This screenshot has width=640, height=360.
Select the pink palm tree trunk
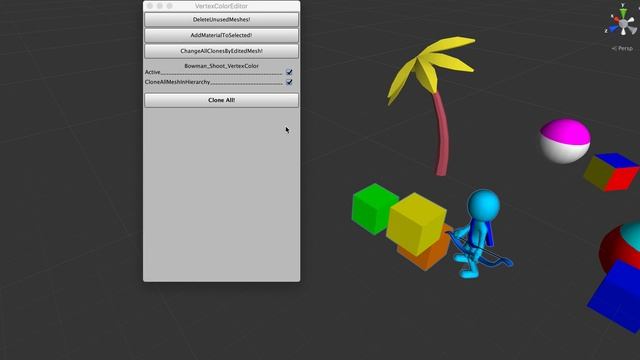(x=441, y=135)
